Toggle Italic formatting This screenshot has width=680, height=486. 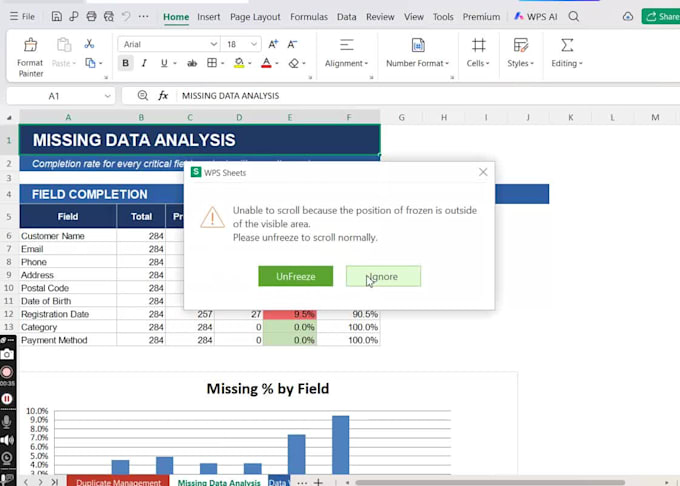pyautogui.click(x=144, y=63)
